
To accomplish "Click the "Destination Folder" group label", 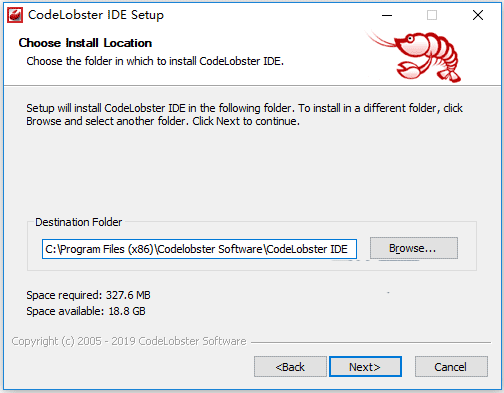I will 79,222.
